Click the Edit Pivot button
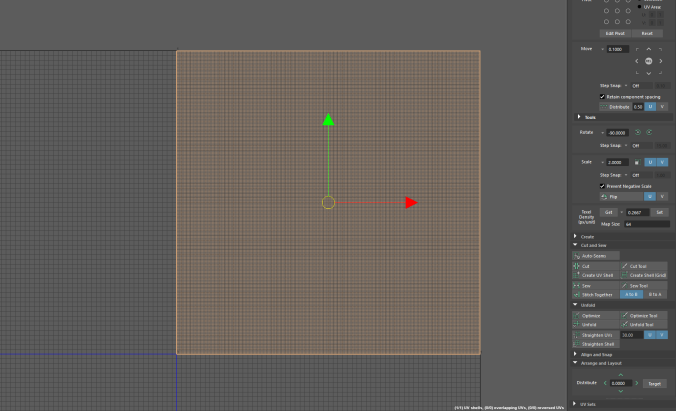This screenshot has width=676, height=411. 615,33
